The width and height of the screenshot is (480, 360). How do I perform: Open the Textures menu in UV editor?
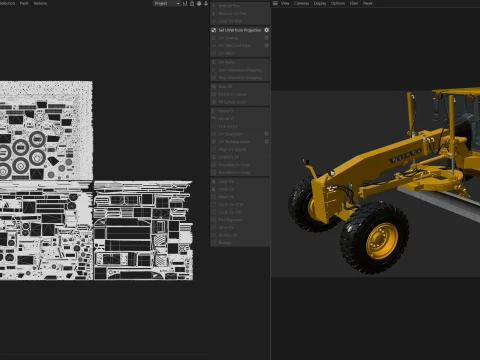pos(40,3)
